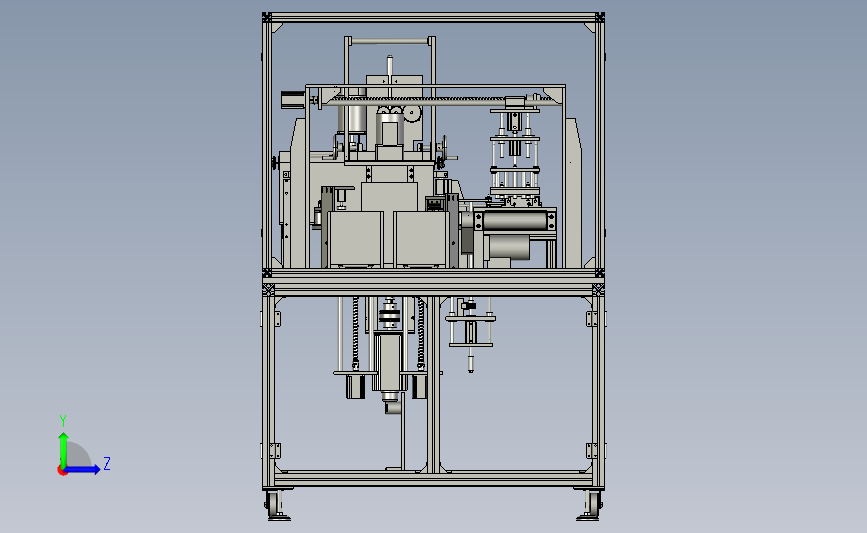Select the right square box above the table

421,239
